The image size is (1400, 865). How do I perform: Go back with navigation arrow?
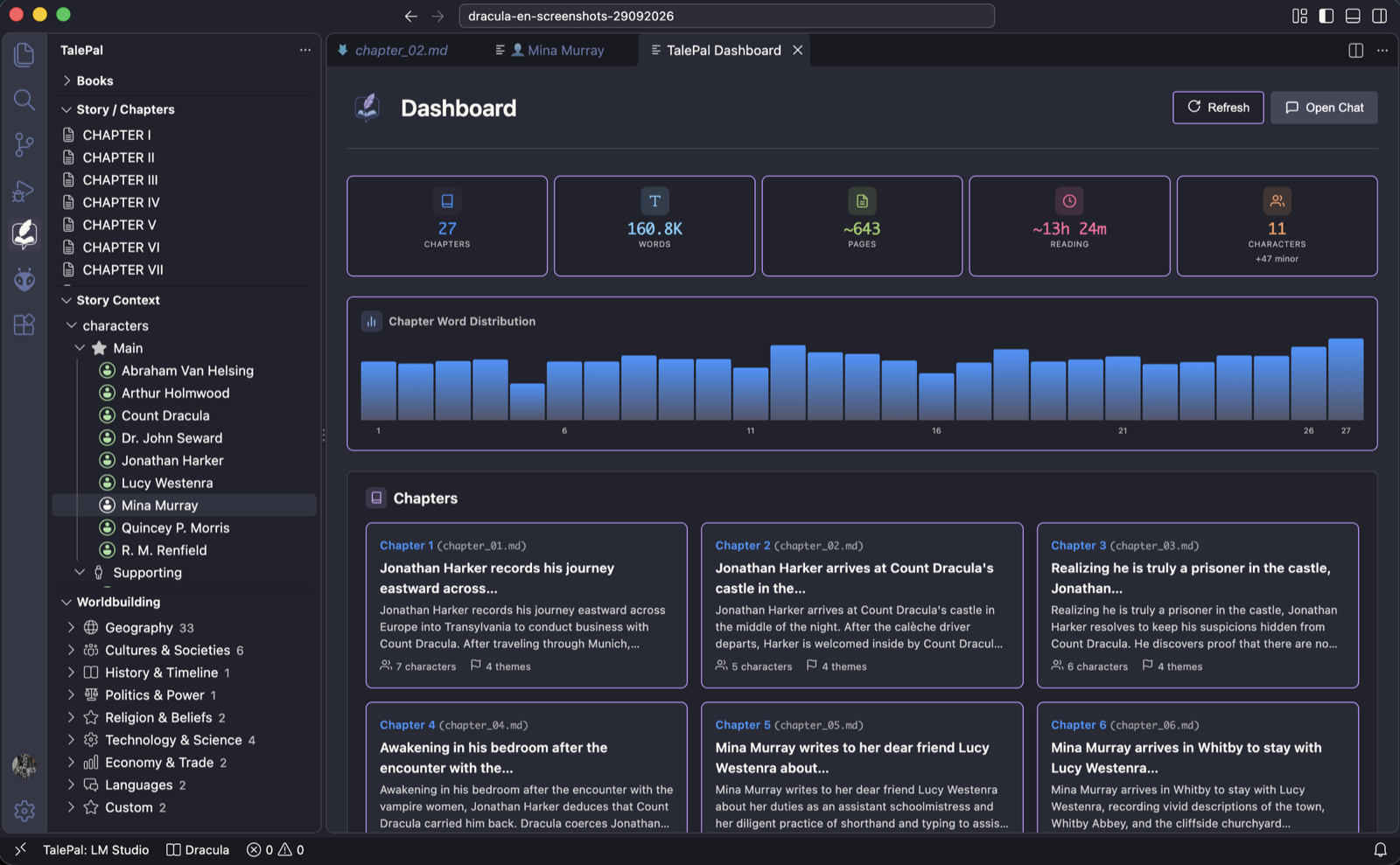point(410,16)
